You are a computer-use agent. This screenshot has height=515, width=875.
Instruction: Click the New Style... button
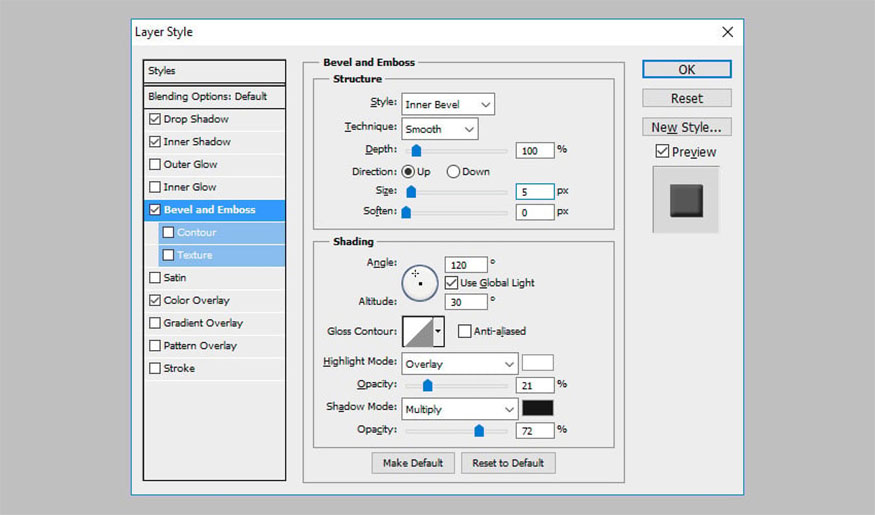click(686, 127)
